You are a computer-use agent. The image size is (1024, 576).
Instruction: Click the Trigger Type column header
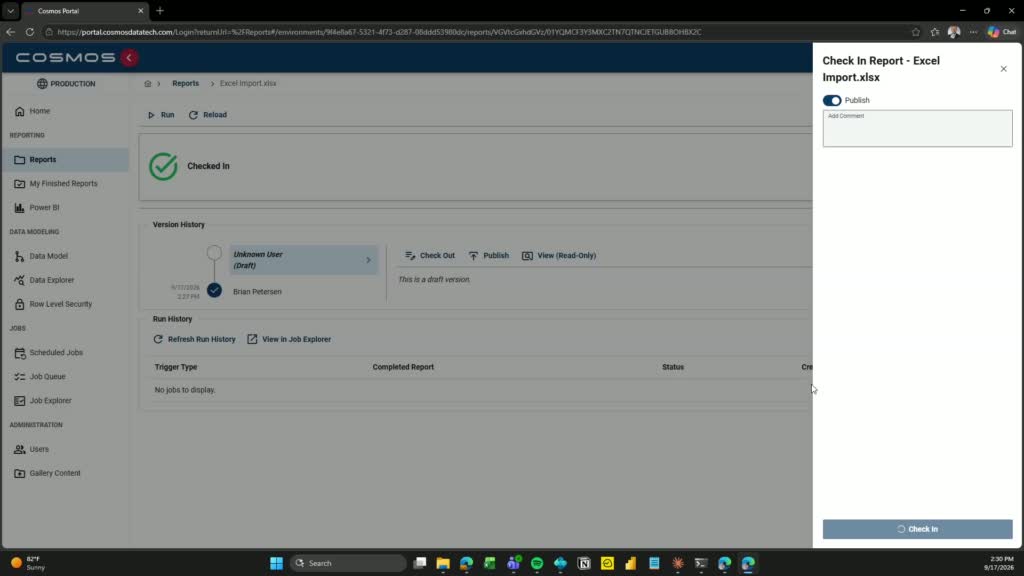pos(176,367)
